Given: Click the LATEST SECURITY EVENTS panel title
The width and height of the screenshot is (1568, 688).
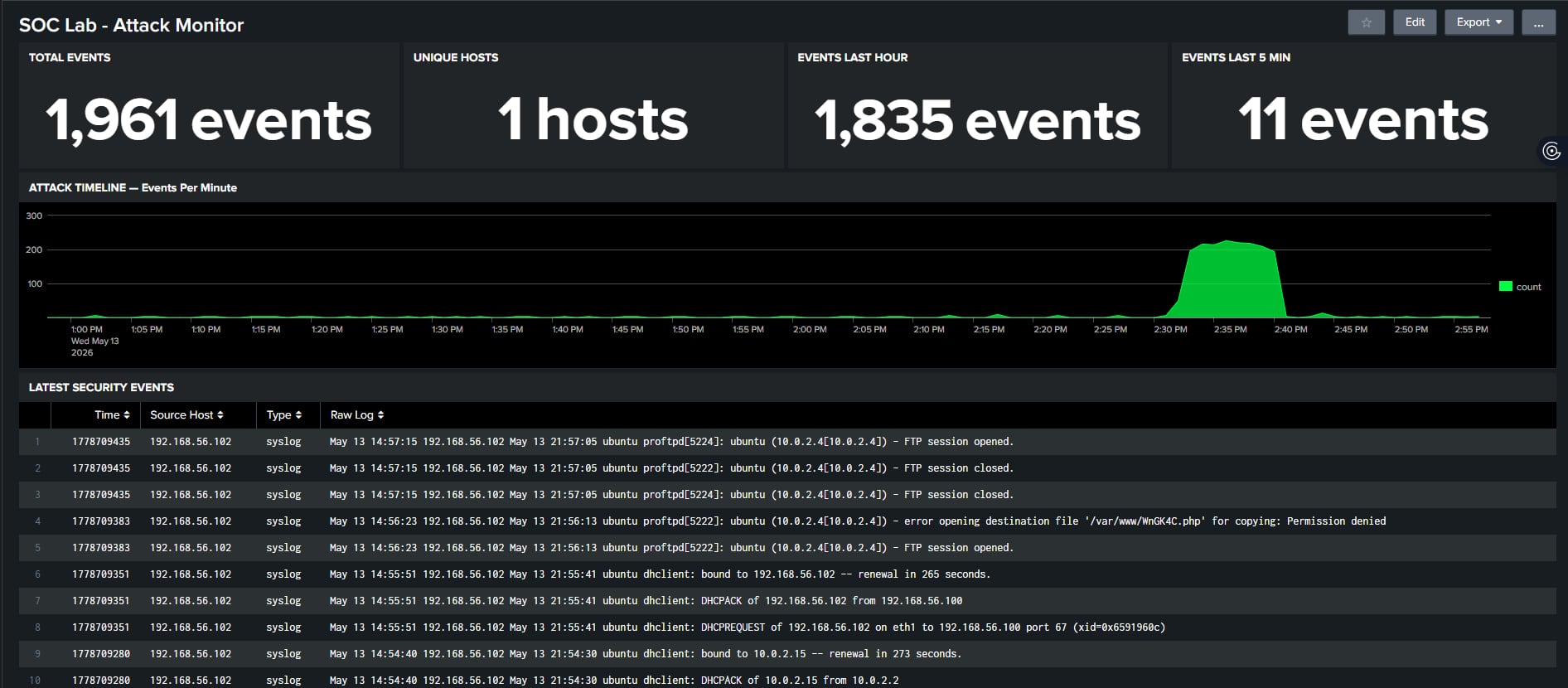Looking at the screenshot, I should click(101, 387).
